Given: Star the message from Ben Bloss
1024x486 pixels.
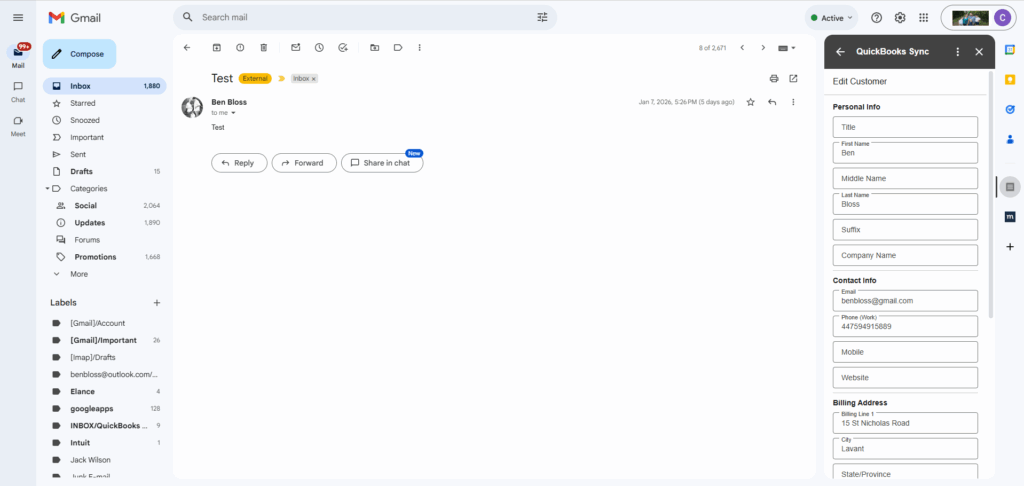Looking at the screenshot, I should [750, 102].
